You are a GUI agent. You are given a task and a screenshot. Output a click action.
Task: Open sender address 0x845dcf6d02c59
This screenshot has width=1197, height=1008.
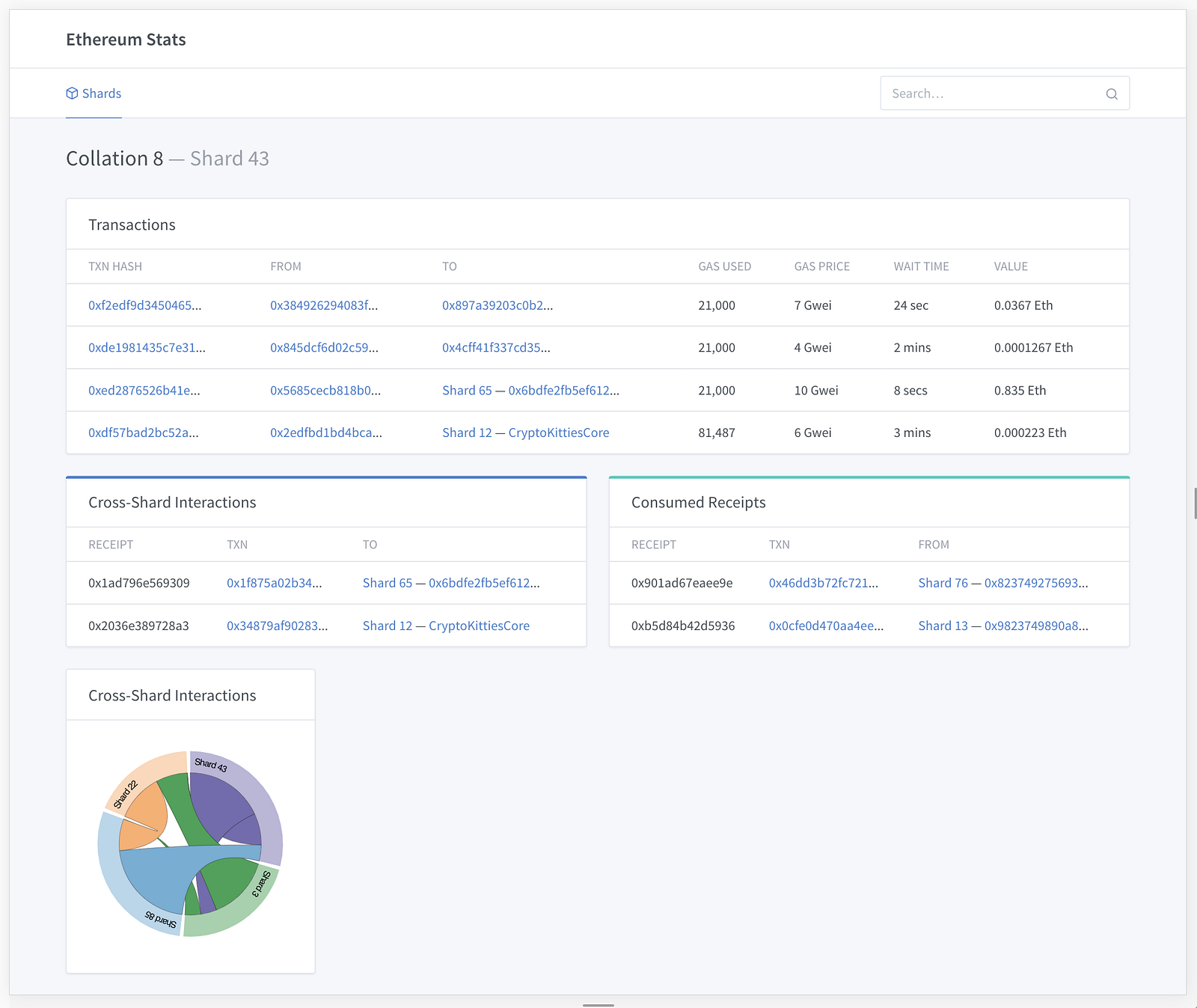325,348
